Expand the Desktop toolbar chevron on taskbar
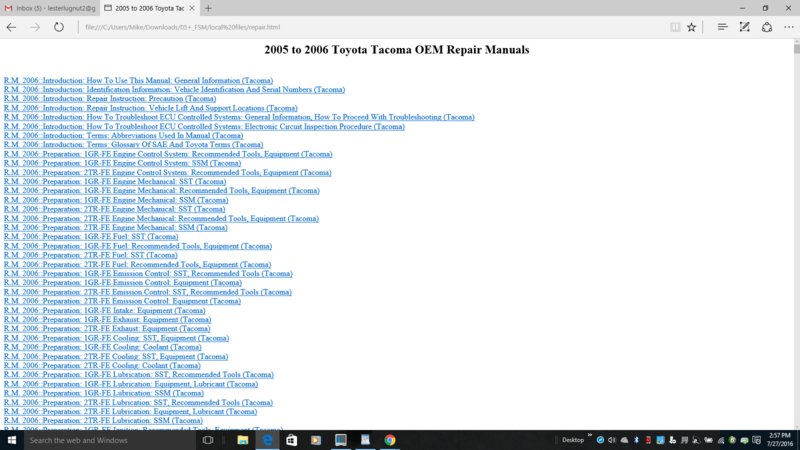Screen dimensions: 800x450 pos(589,436)
